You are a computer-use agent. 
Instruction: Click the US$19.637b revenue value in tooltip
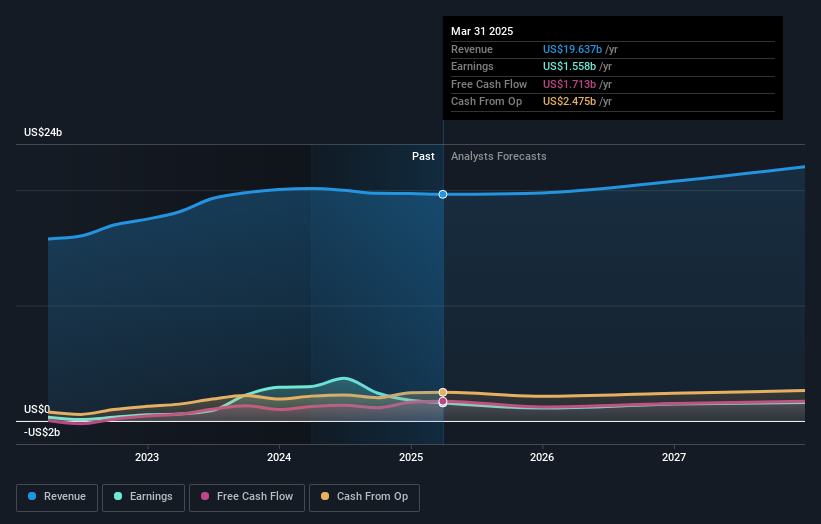pos(572,49)
